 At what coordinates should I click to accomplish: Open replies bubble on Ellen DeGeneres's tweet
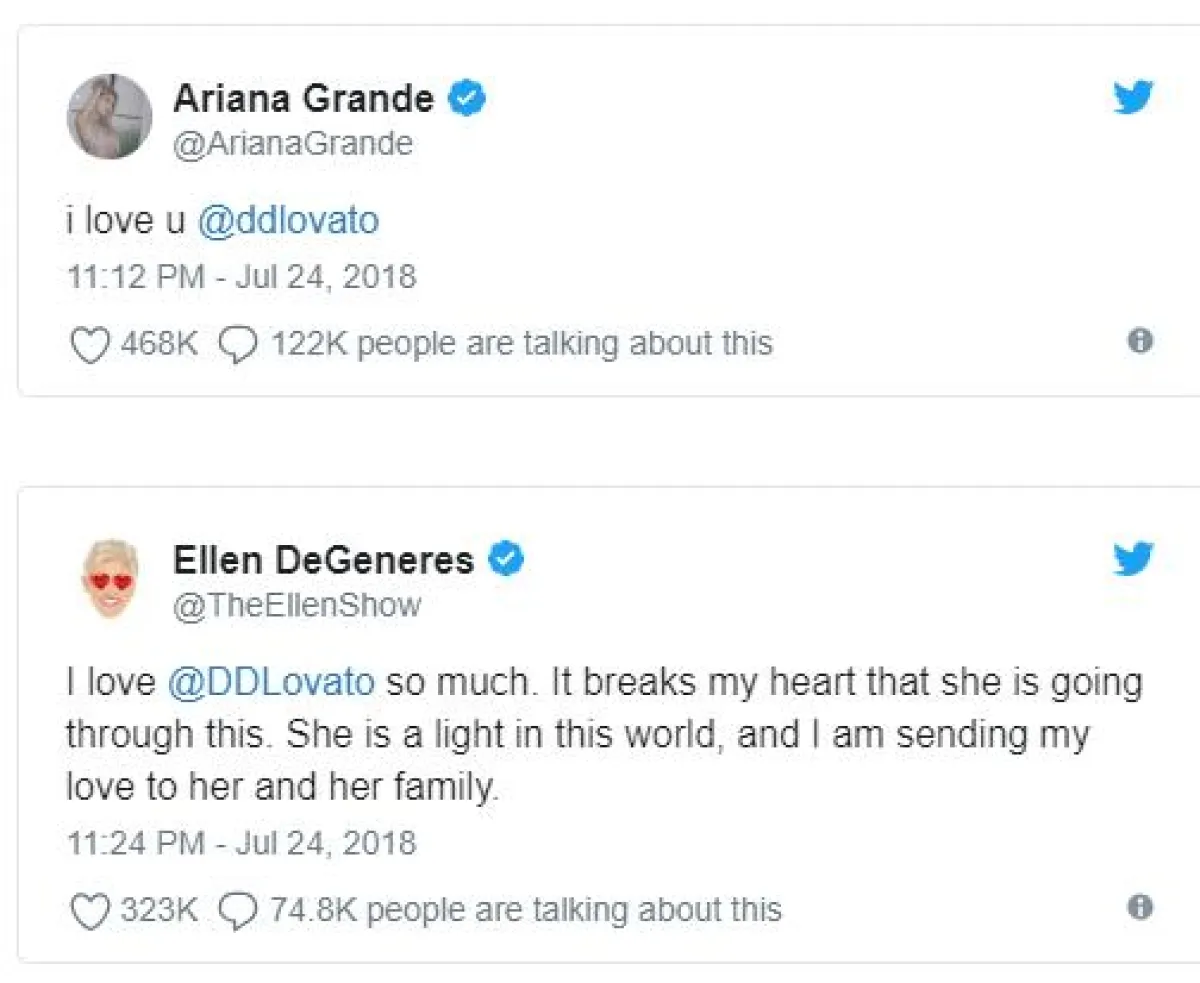click(x=239, y=909)
